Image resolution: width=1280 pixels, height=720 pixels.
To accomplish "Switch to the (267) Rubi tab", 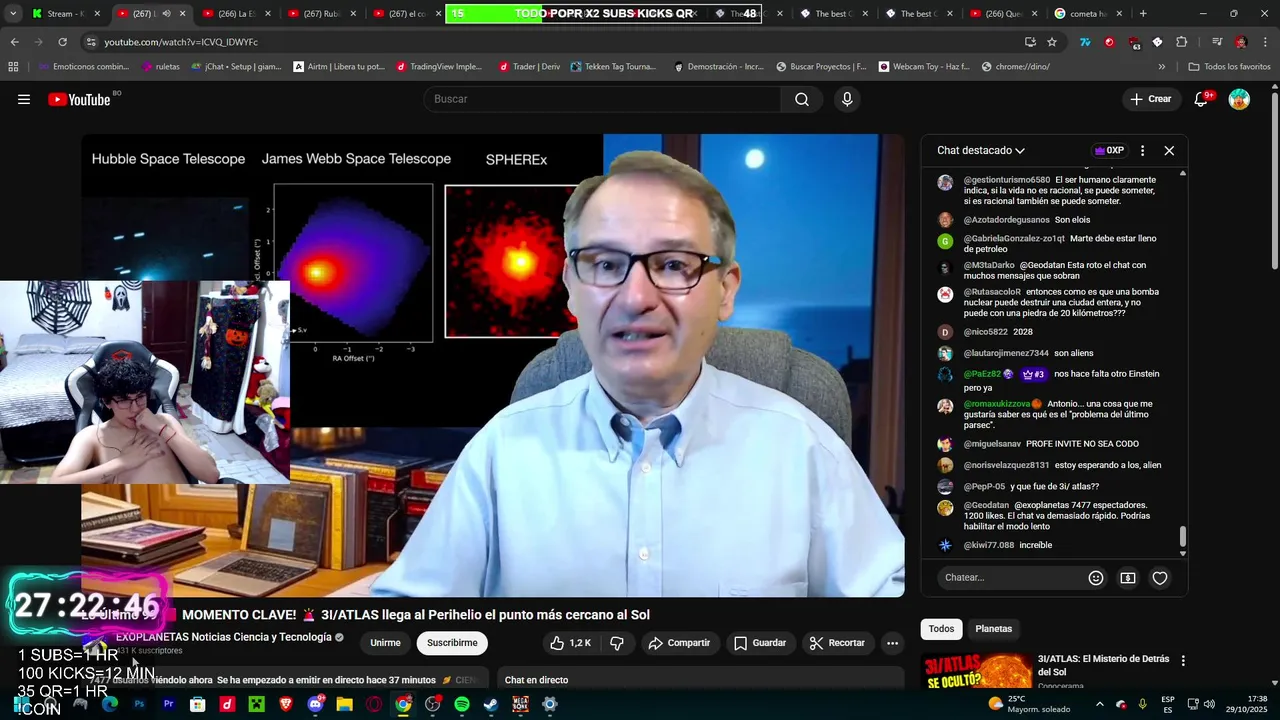I will pyautogui.click(x=322, y=14).
